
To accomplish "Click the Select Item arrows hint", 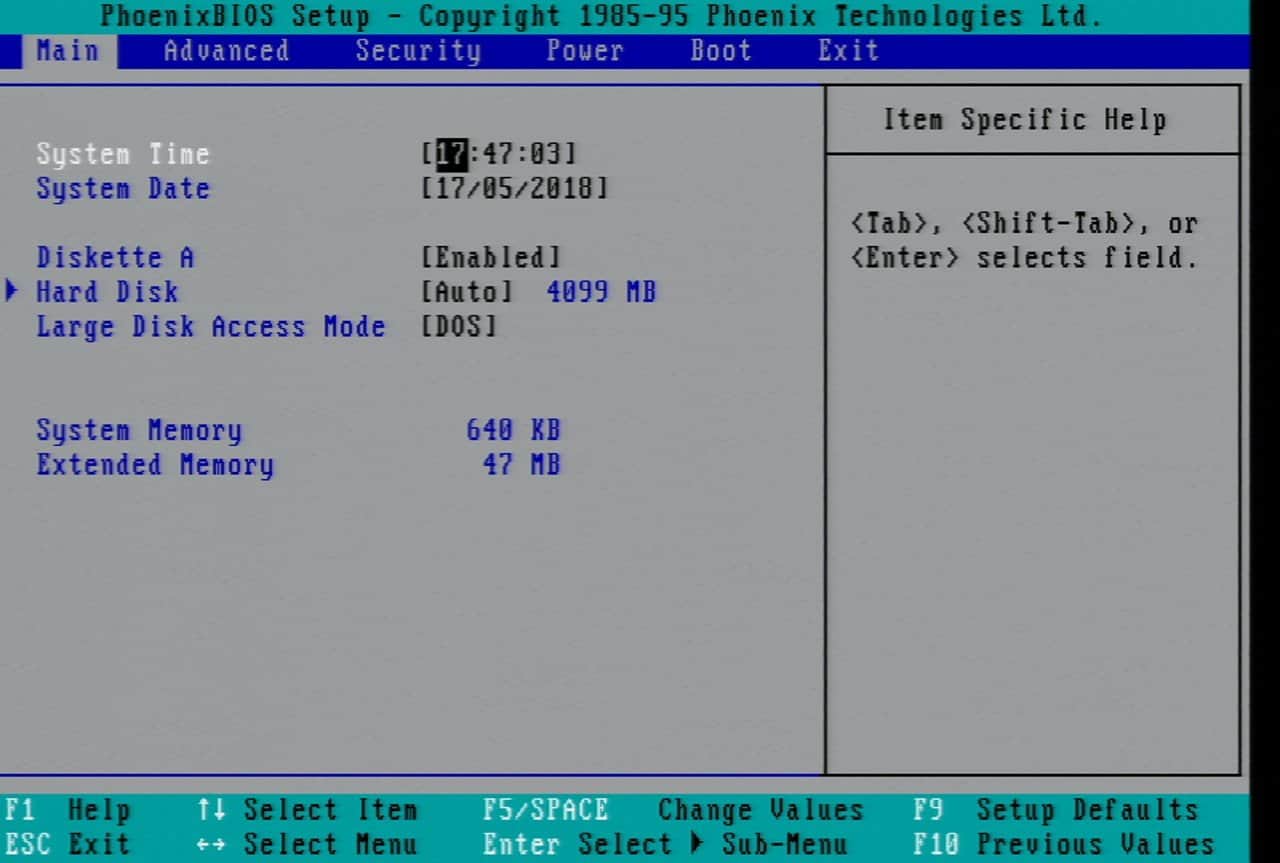I will pyautogui.click(x=307, y=810).
